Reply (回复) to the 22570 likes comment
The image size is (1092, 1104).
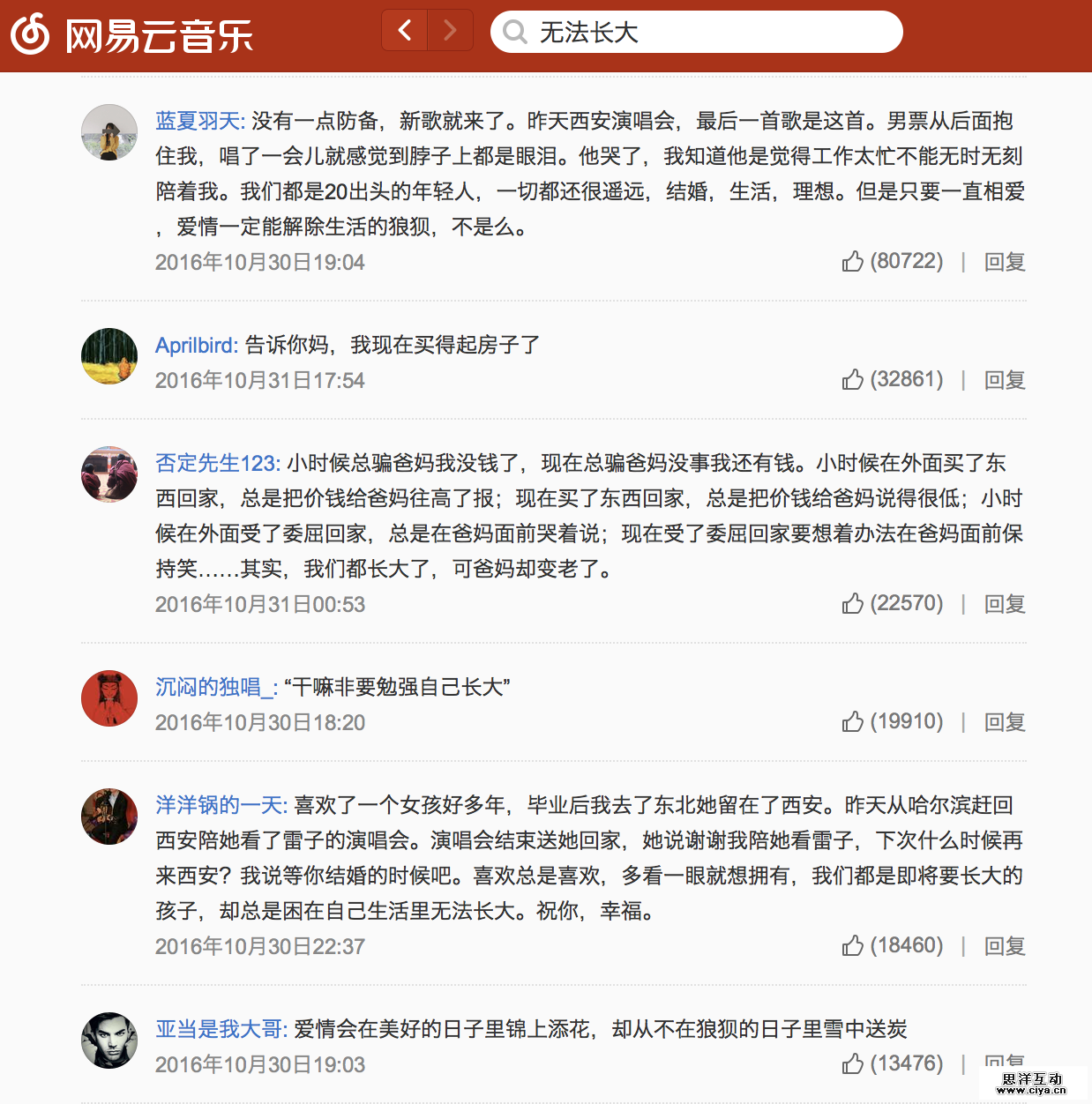click(1005, 604)
